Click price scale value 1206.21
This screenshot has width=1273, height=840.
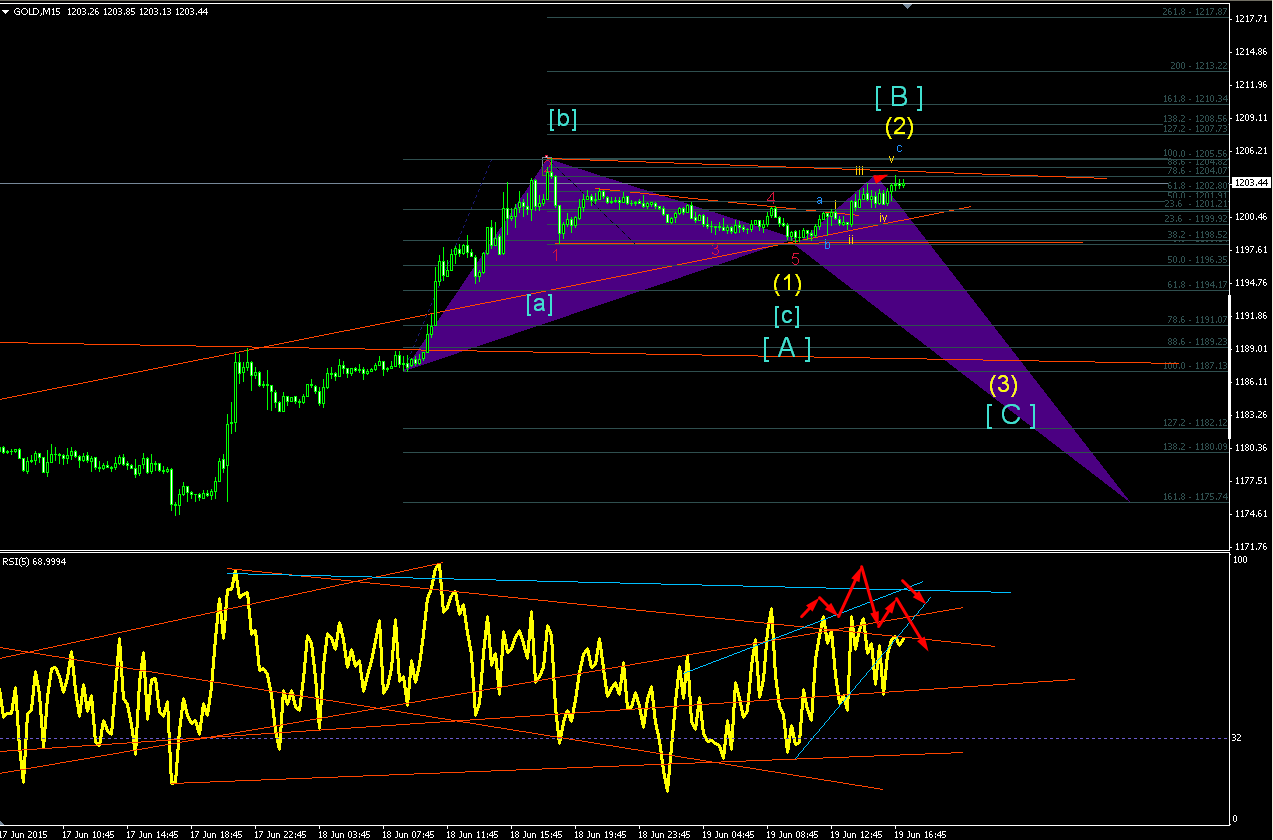tap(1251, 150)
